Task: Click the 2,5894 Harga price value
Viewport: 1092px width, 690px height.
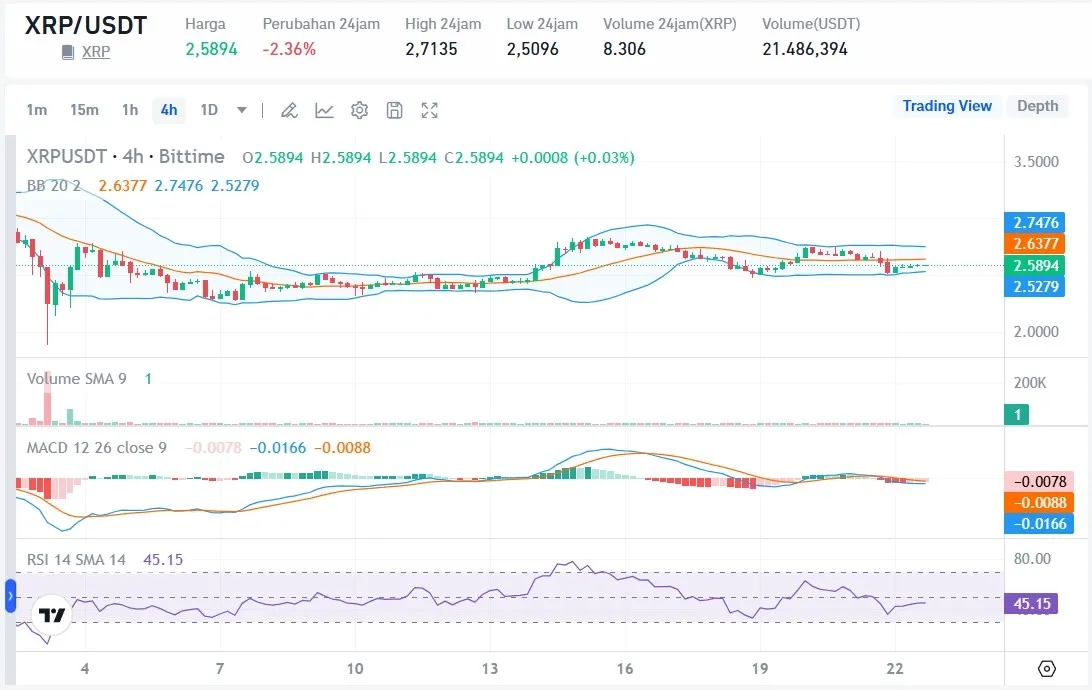Action: (x=211, y=49)
